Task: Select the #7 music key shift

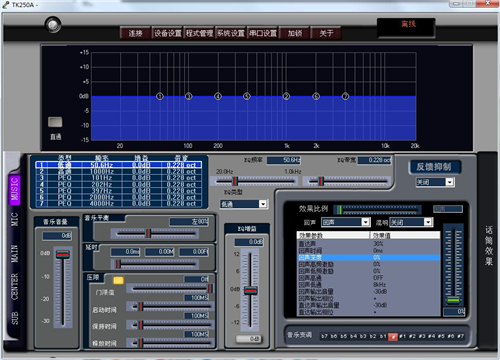Action: point(460,336)
